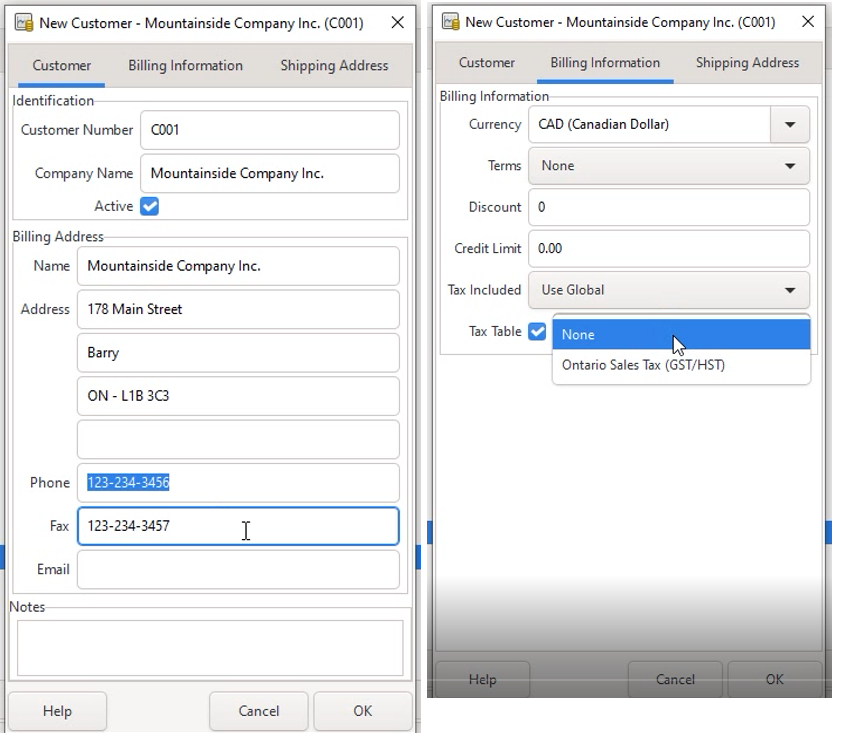
Task: Click the empty Email input field
Action: [x=238, y=570]
